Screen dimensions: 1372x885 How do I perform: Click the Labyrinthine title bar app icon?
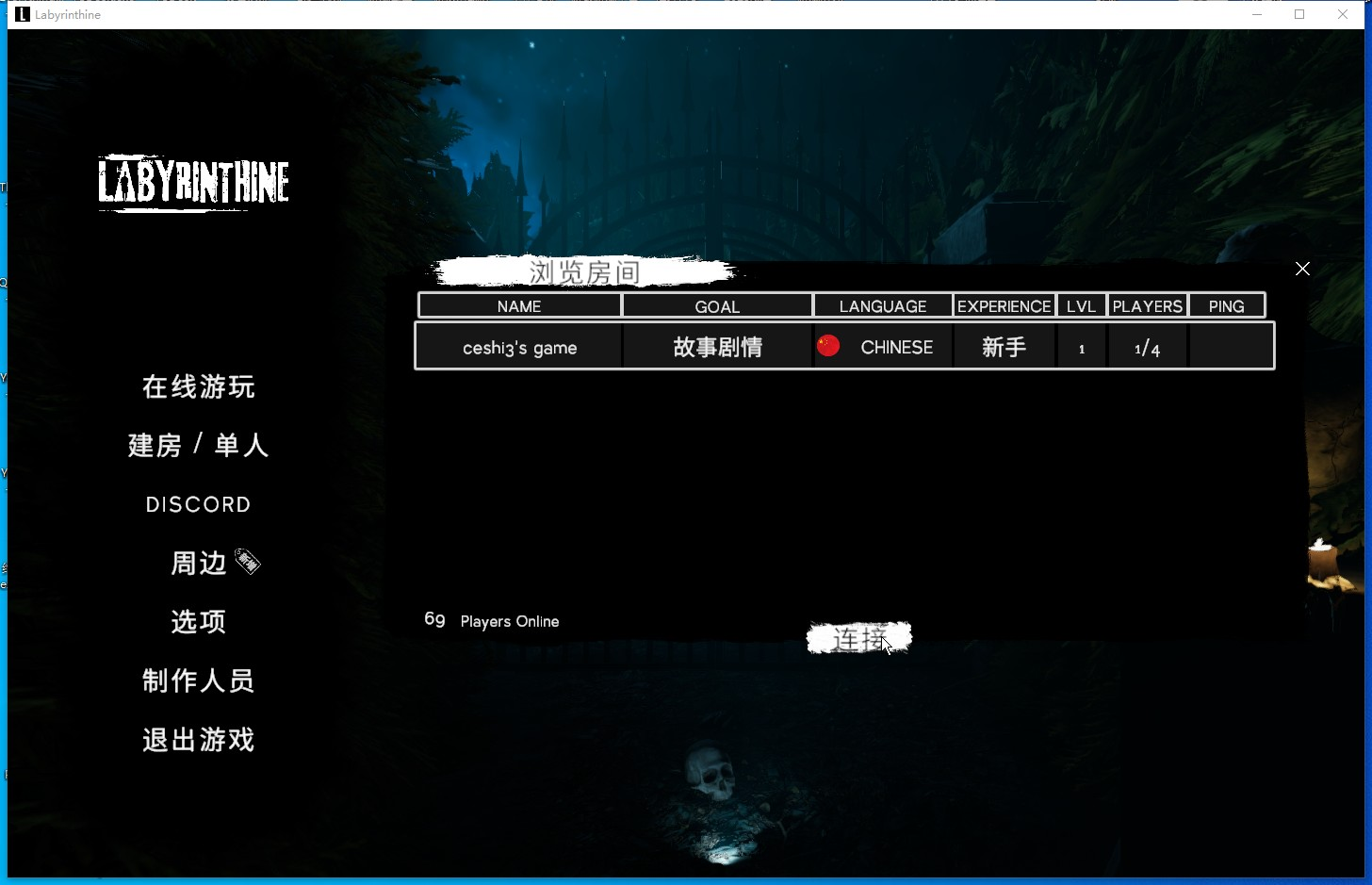tap(23, 14)
